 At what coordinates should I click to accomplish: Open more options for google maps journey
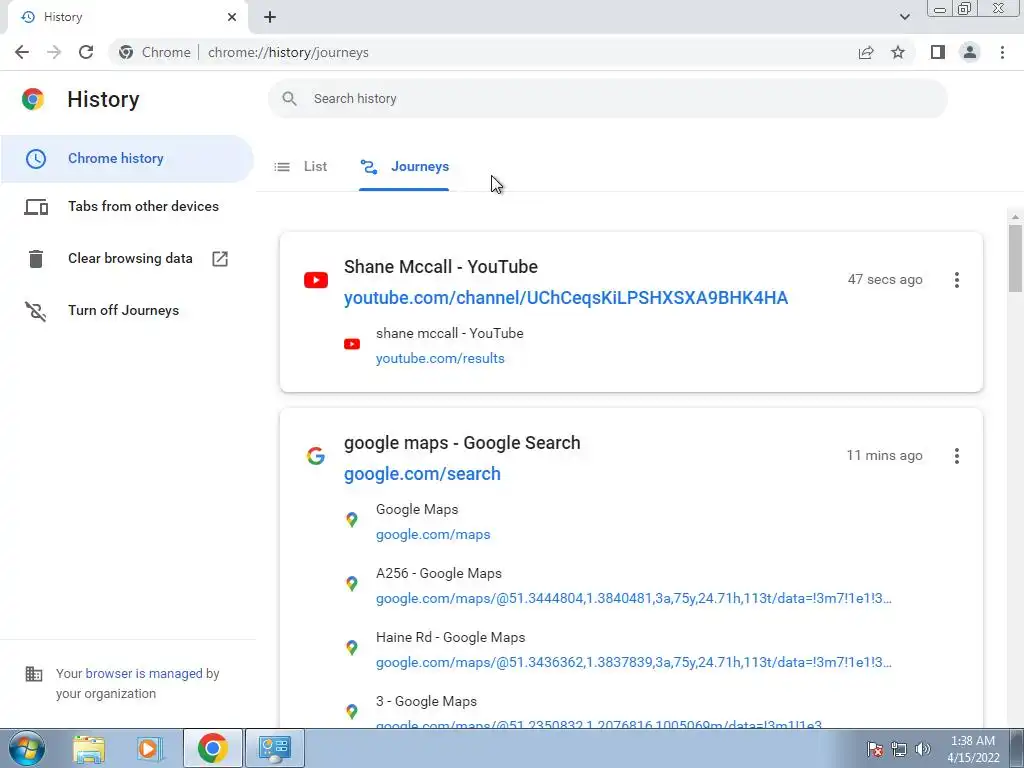(957, 456)
